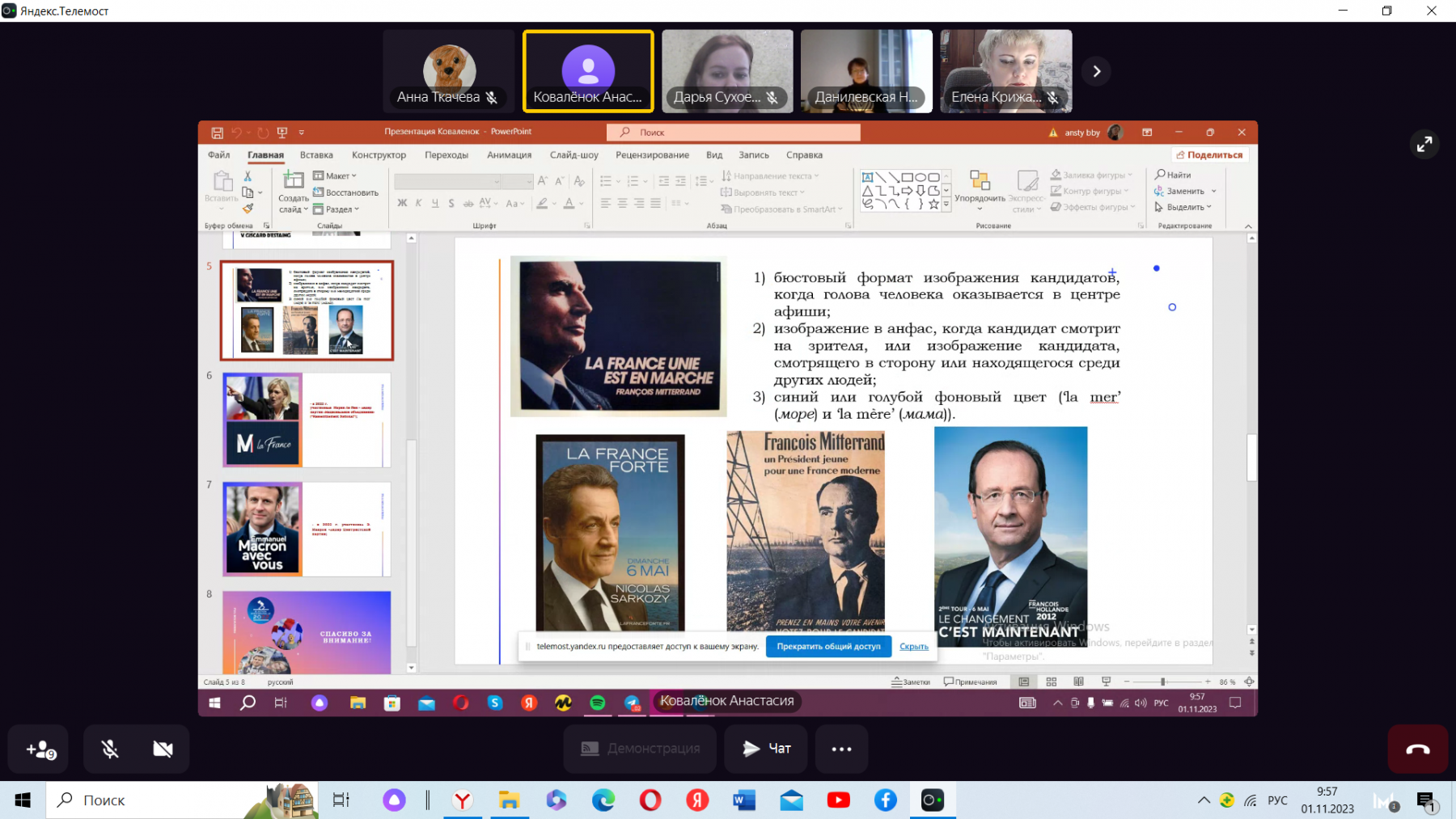Toggle Underline (Ч) formatting
This screenshot has height=819, width=1456.
(435, 204)
